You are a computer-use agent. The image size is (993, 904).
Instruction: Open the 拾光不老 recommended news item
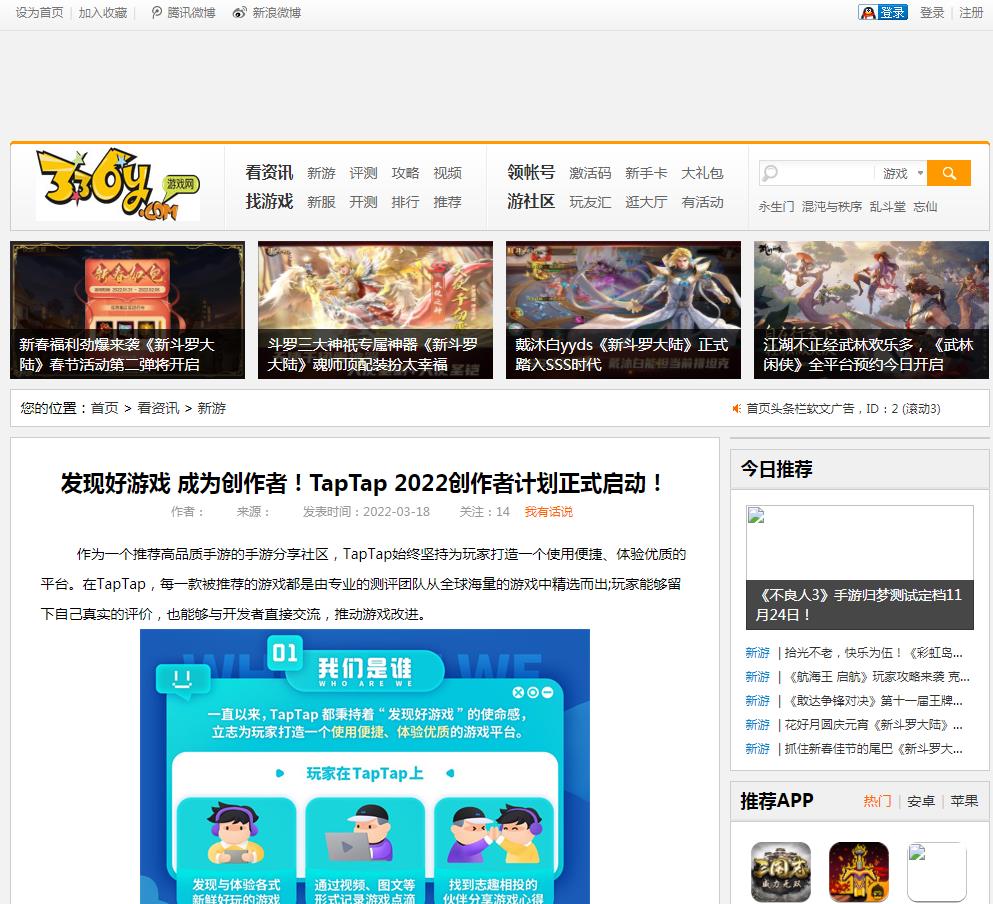click(873, 653)
